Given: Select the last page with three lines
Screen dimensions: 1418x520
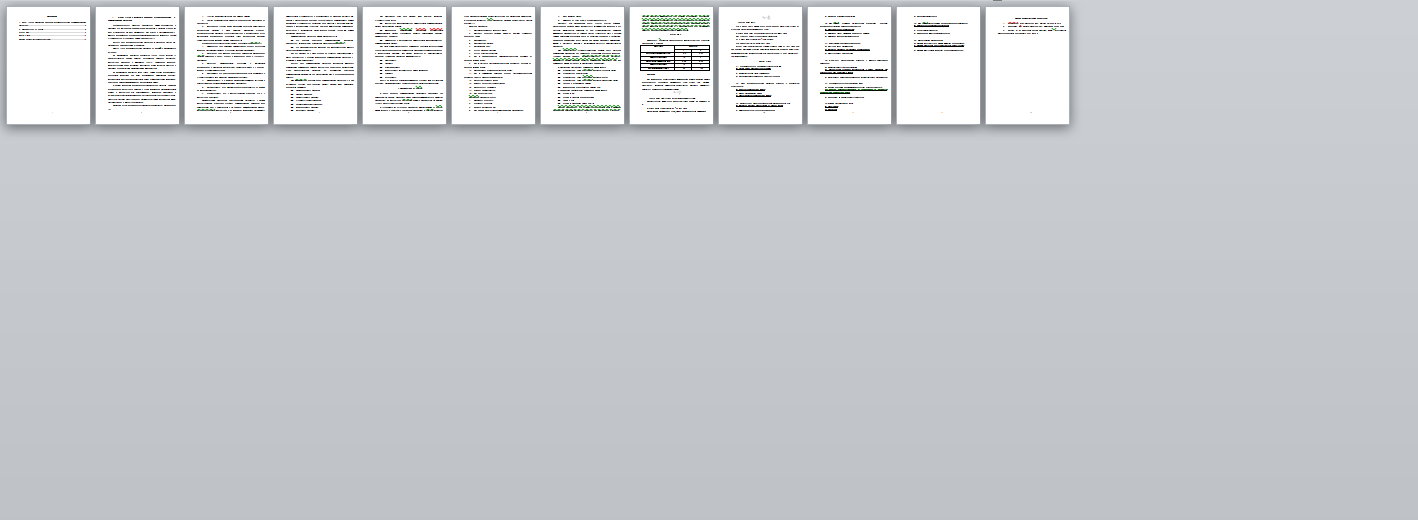Looking at the screenshot, I should (1027, 66).
